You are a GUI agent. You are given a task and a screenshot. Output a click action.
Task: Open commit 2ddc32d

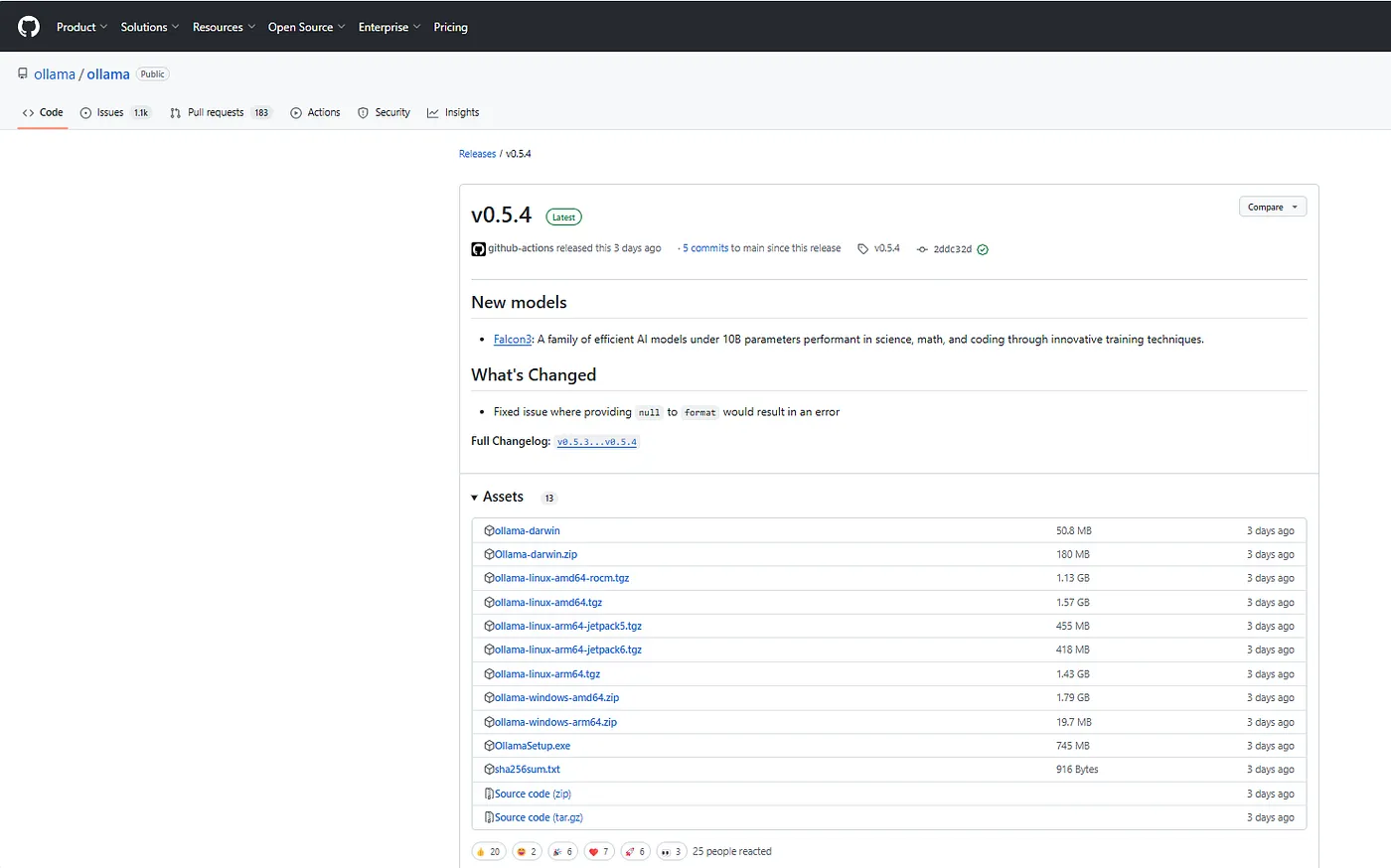[x=952, y=249]
